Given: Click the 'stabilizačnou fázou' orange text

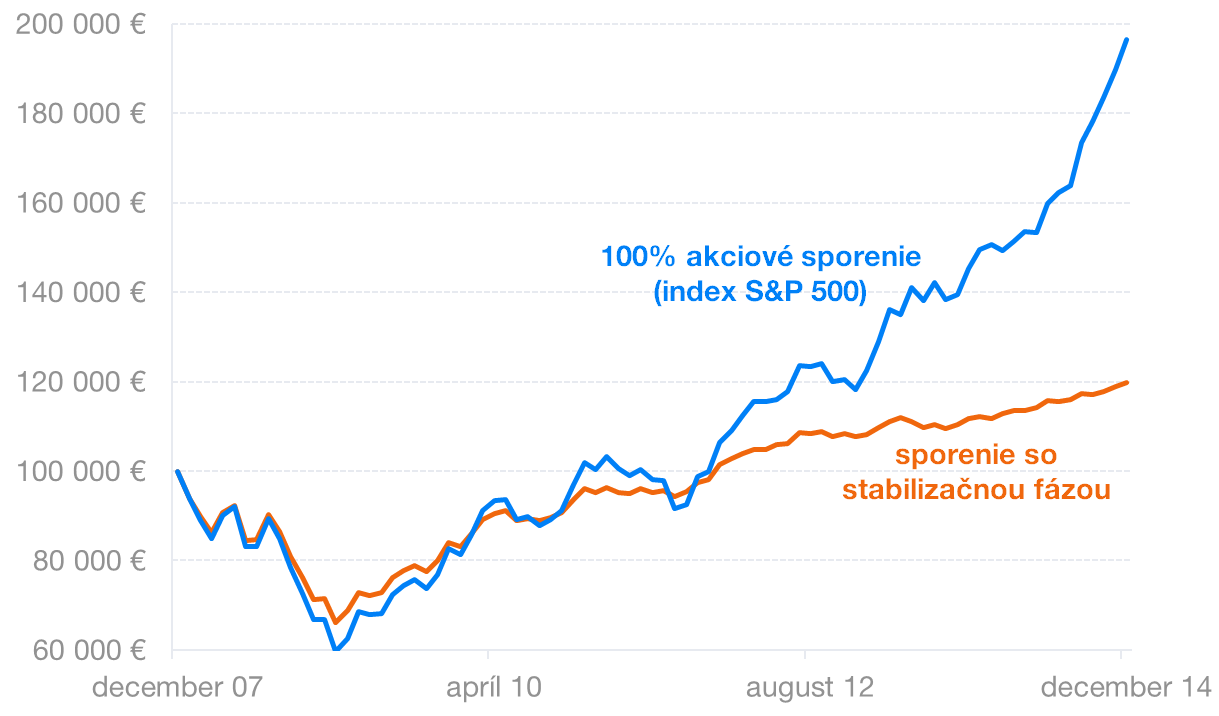Looking at the screenshot, I should pos(976,491).
